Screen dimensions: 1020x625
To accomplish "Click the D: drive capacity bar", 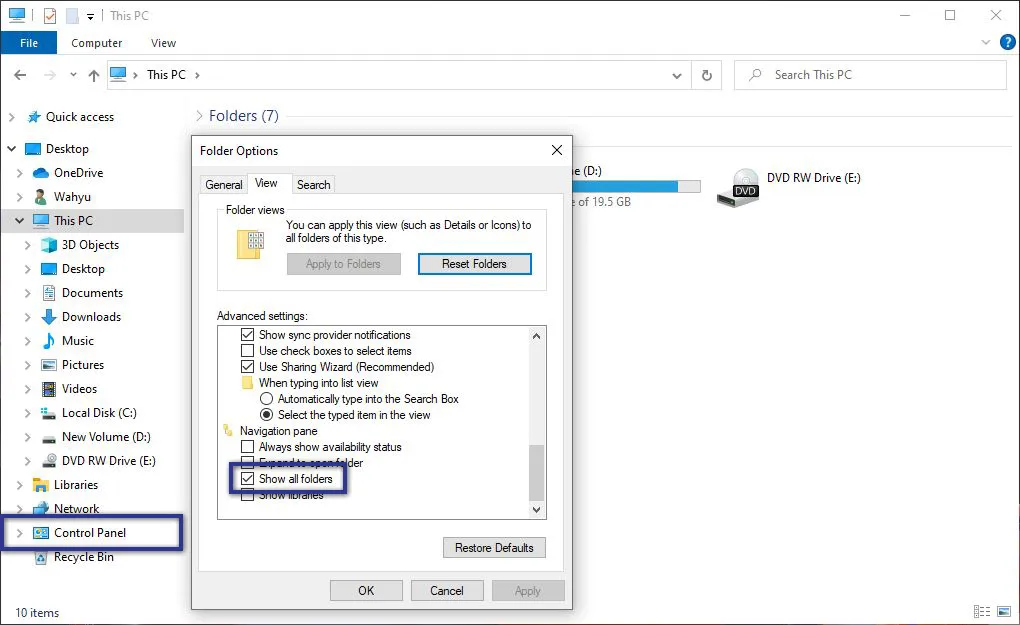I will (639, 186).
